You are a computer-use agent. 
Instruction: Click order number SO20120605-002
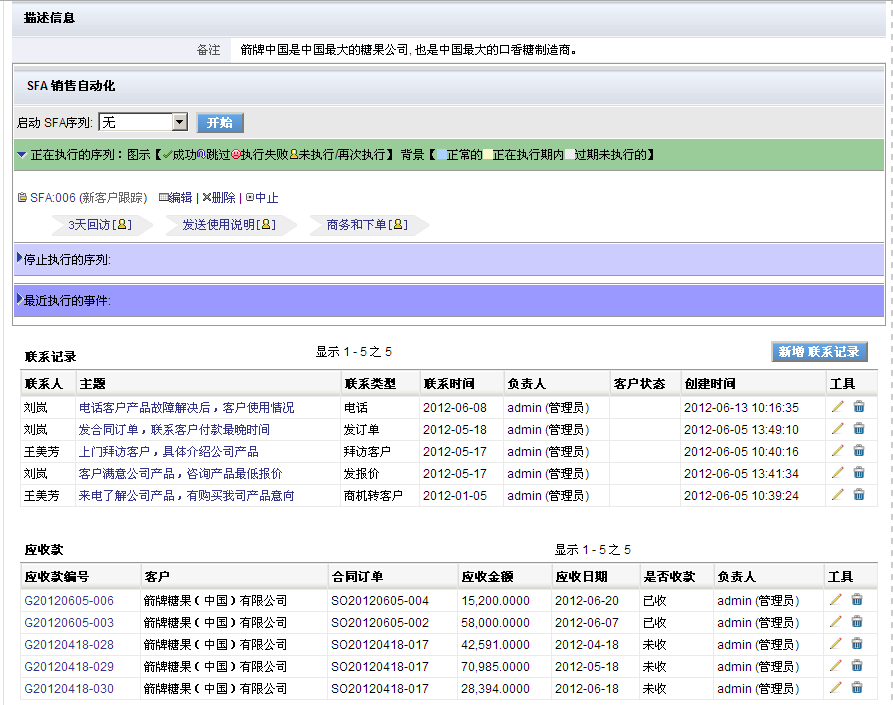pos(380,622)
